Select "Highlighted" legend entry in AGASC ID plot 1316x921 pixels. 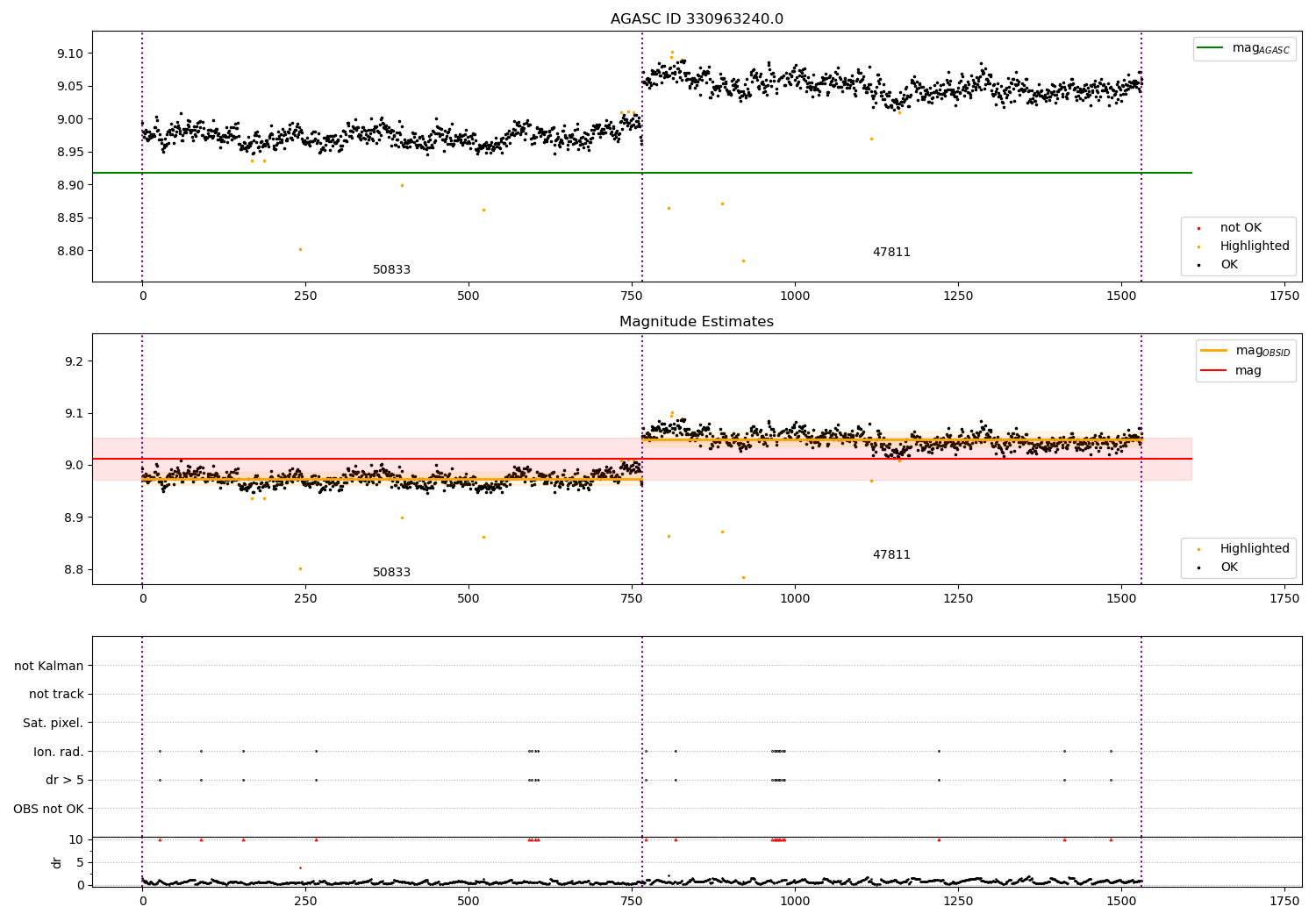pos(1255,246)
